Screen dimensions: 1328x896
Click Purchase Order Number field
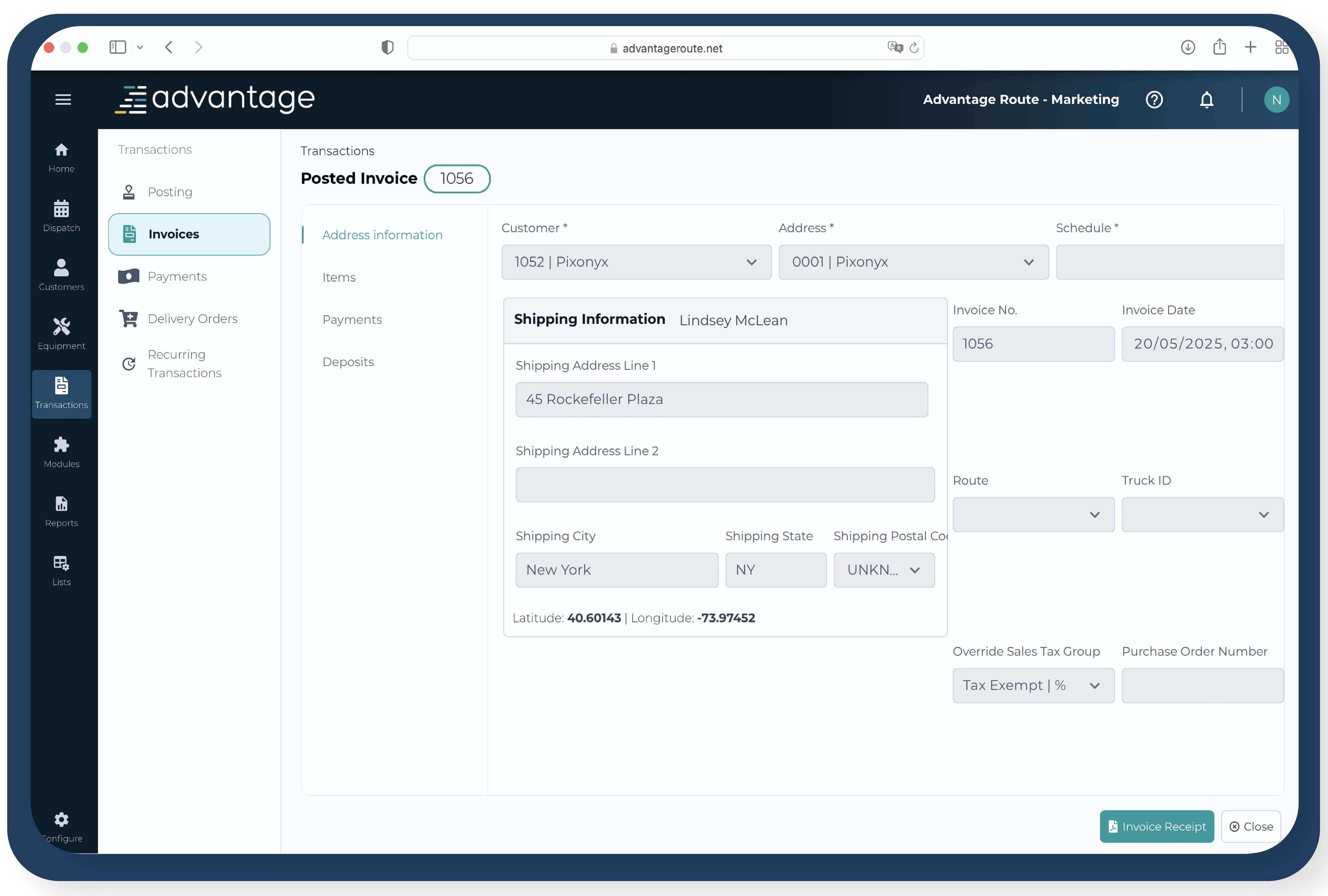tap(1202, 685)
